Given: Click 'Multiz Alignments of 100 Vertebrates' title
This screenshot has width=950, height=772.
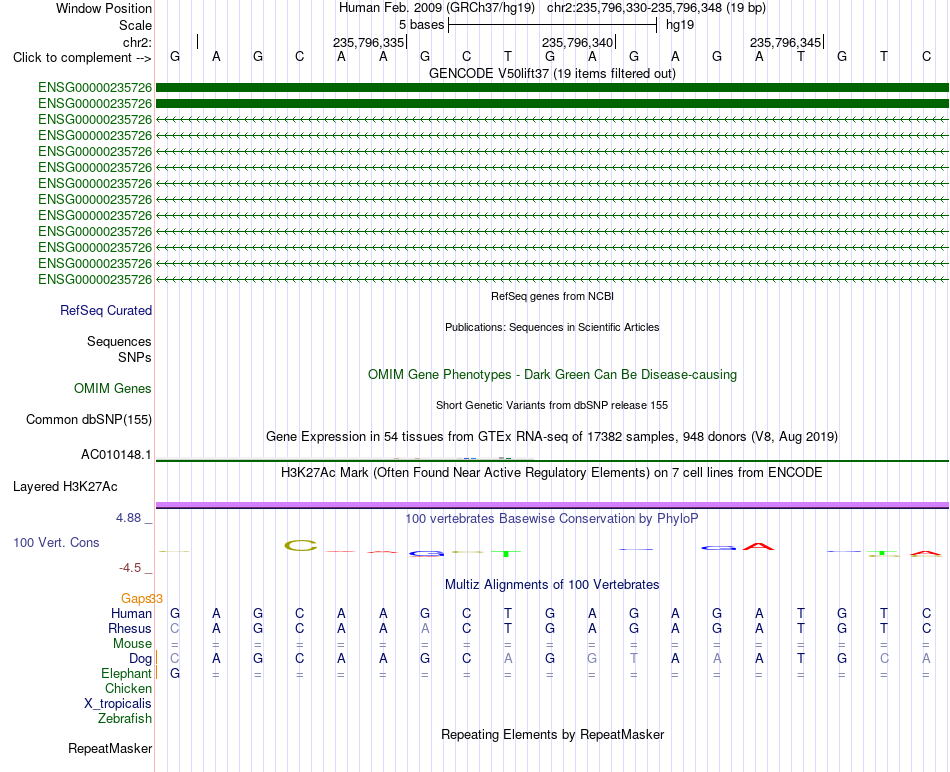Looking at the screenshot, I should (x=552, y=585).
